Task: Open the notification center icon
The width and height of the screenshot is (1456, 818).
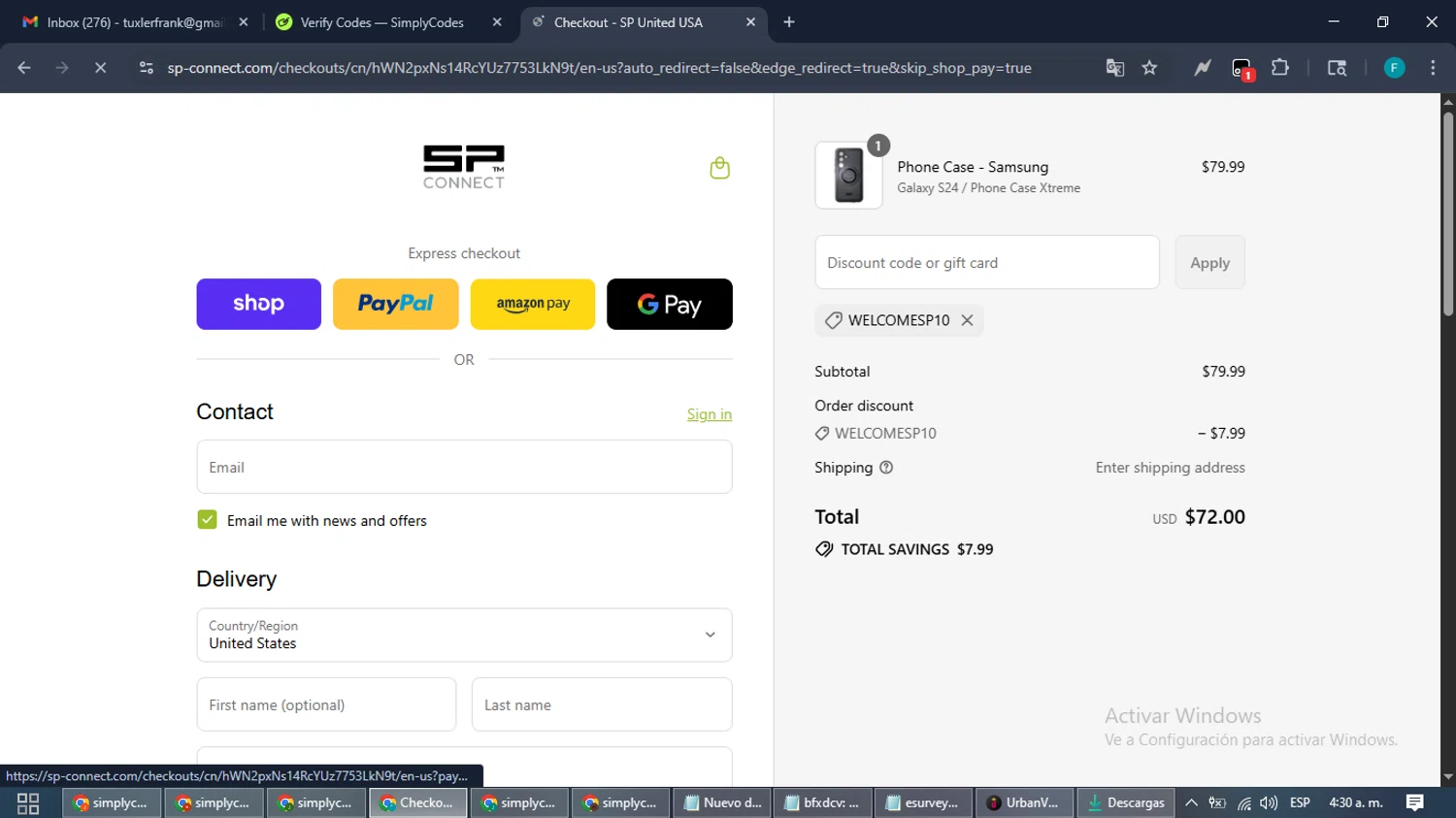Action: click(1415, 802)
